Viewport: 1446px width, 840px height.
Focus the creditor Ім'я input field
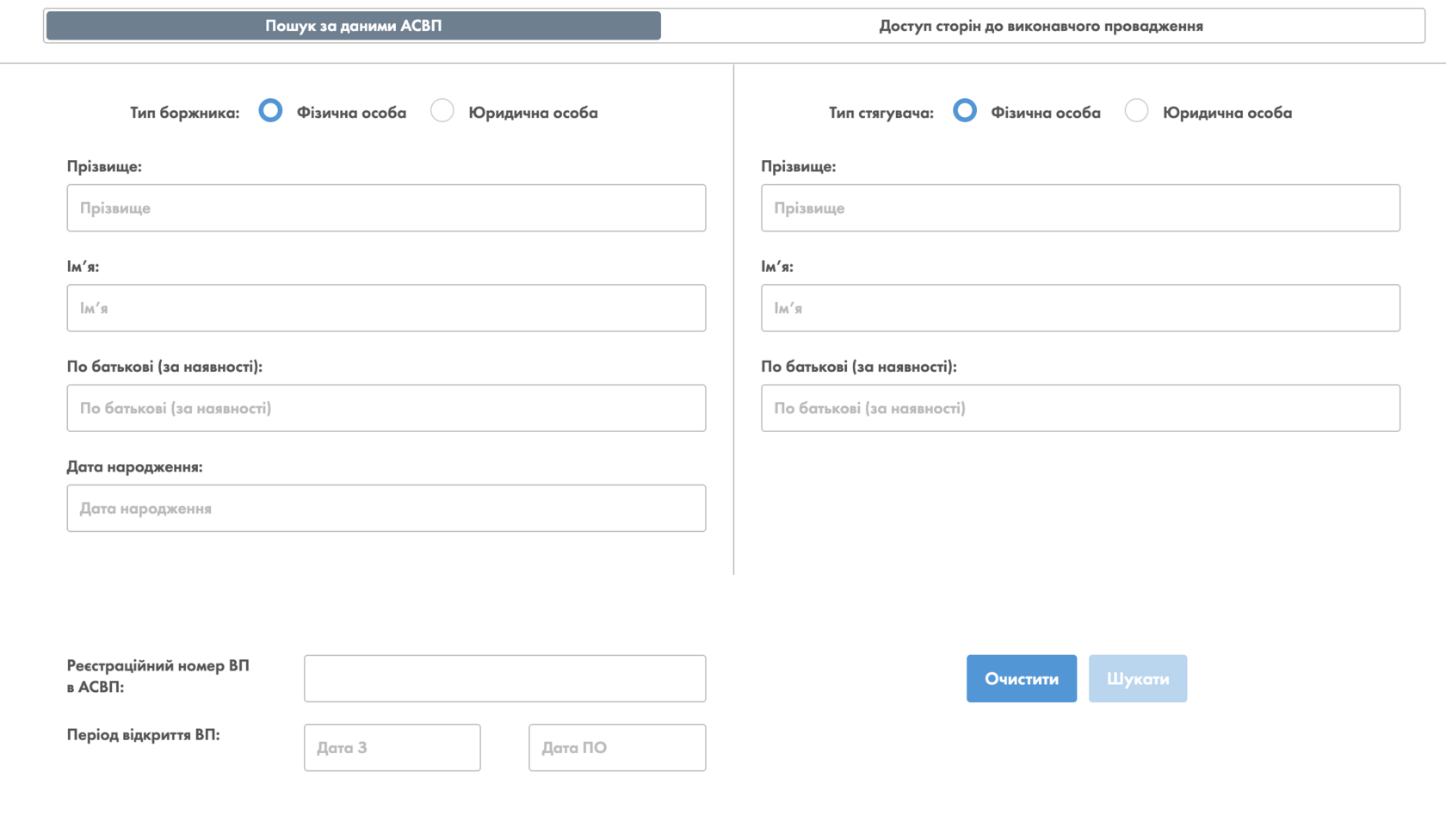coord(1080,308)
